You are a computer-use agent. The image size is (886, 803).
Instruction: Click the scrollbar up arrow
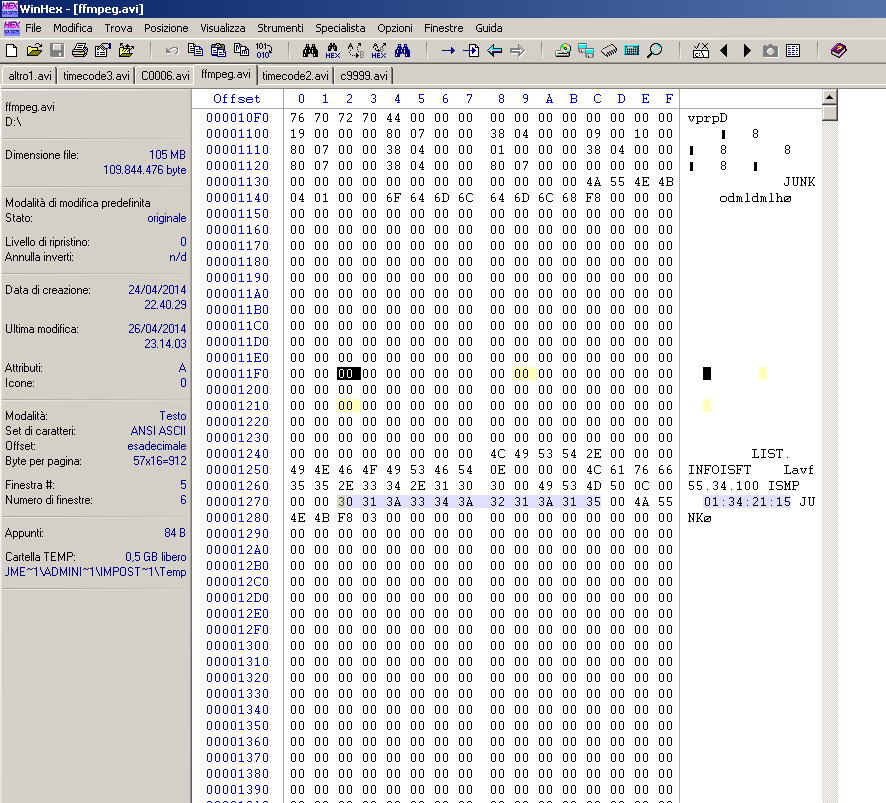[x=829, y=97]
